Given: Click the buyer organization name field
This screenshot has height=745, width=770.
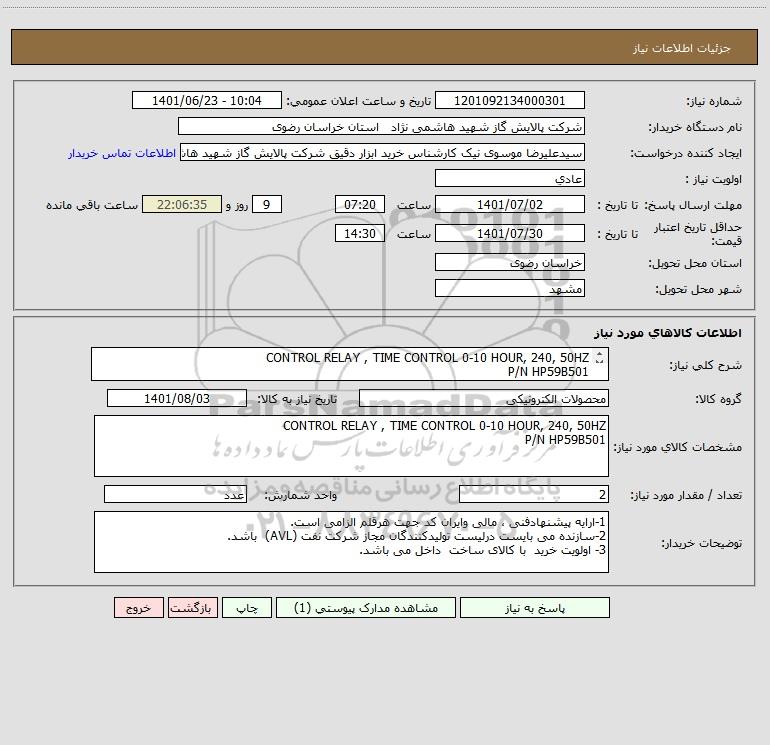Looking at the screenshot, I should click(381, 127).
